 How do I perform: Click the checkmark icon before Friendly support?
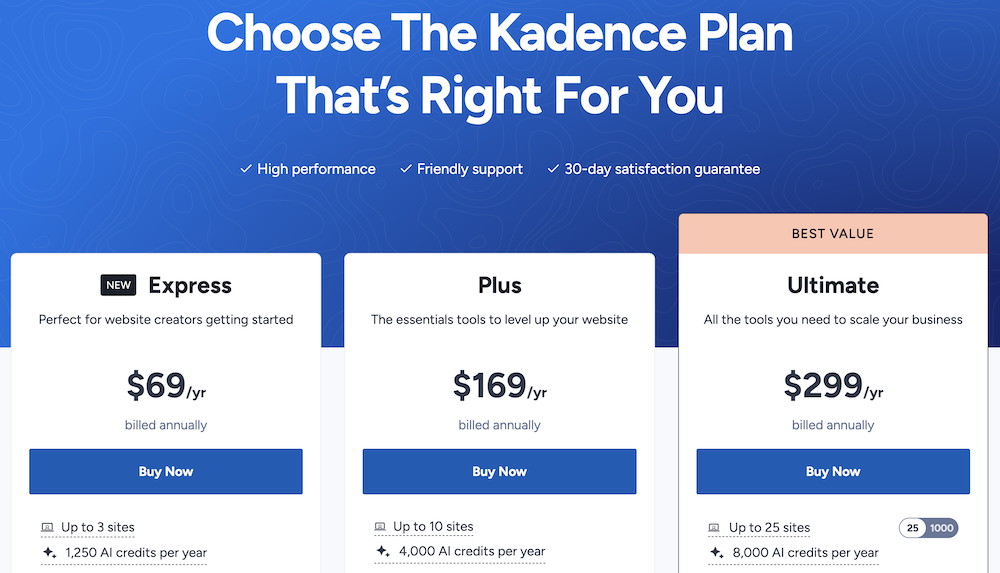[x=406, y=169]
